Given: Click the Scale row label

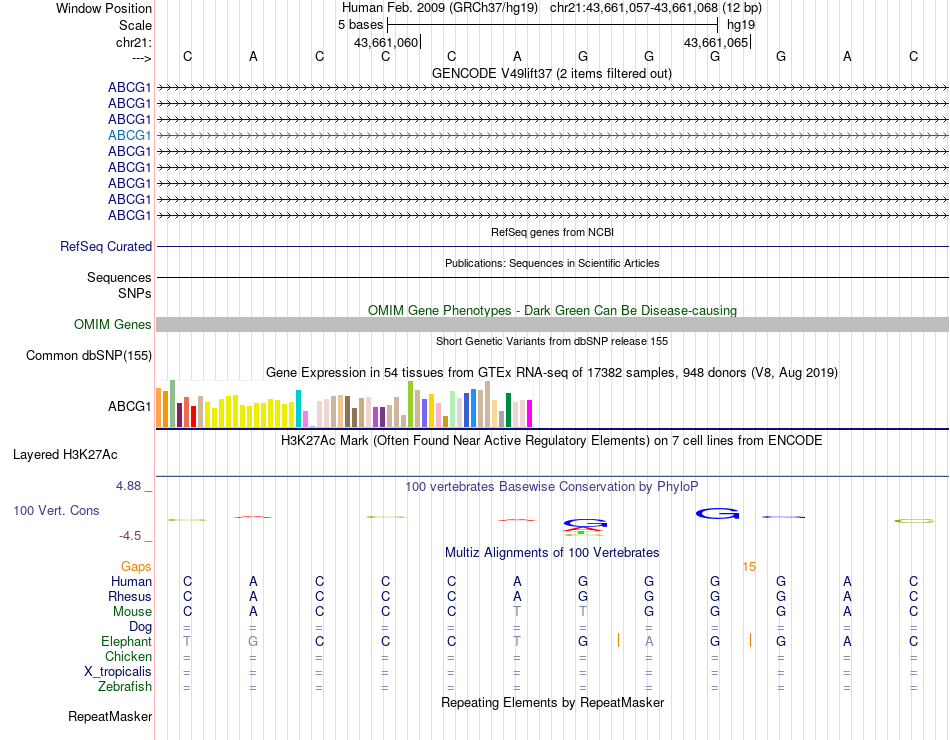Looking at the screenshot, I should click(135, 25).
